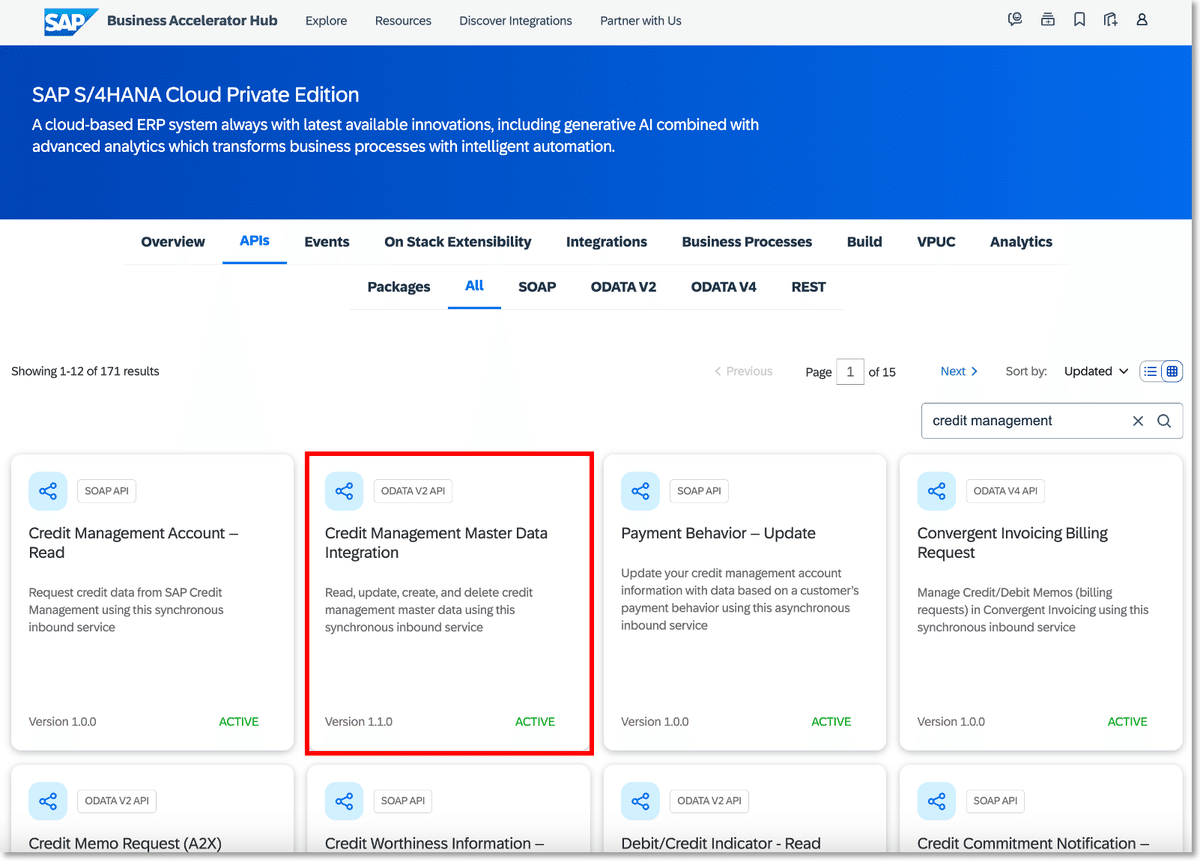Open bookmarks icon in header
The image size is (1200, 861).
(1079, 20)
